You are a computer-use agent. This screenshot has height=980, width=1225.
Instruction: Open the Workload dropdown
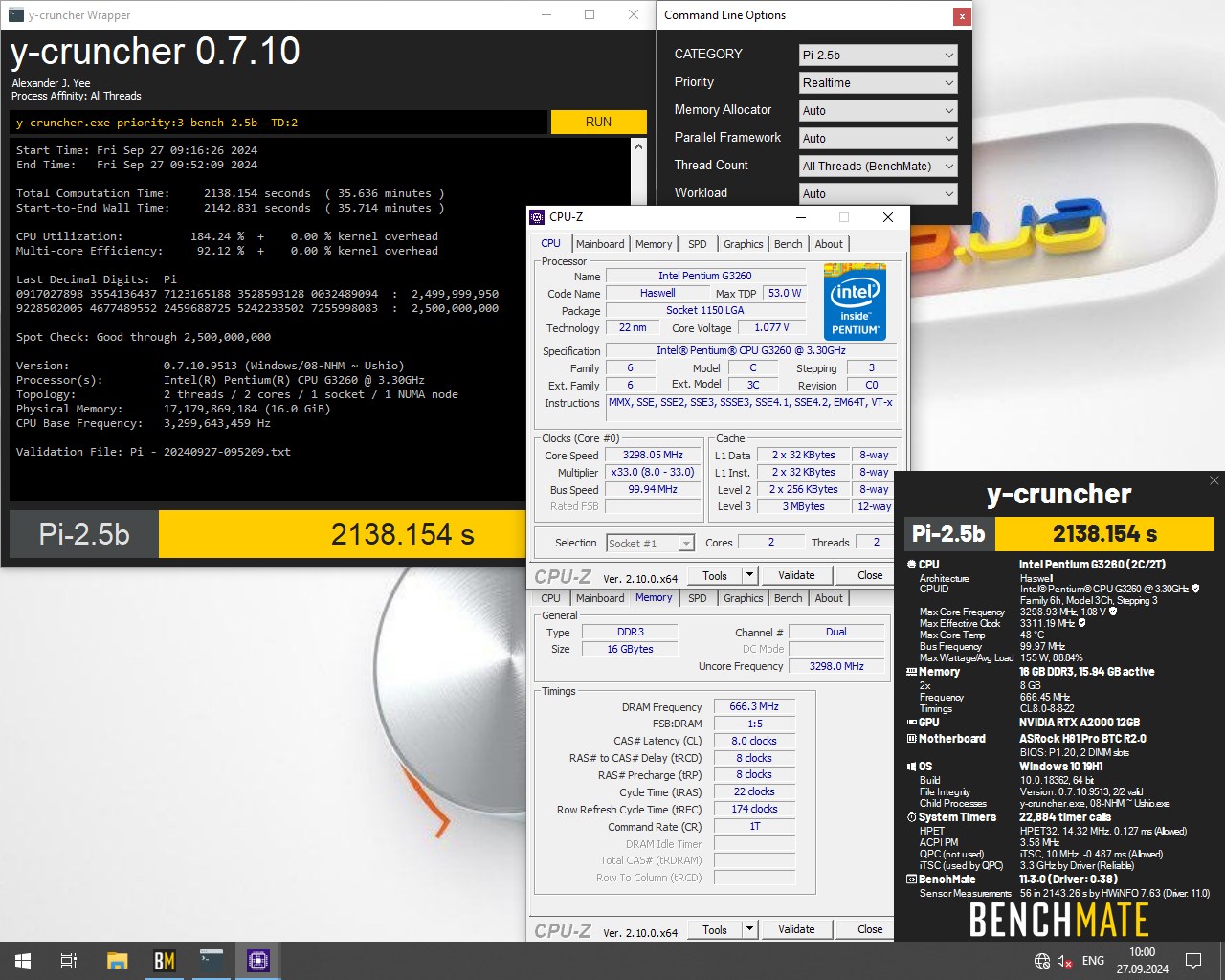878,194
